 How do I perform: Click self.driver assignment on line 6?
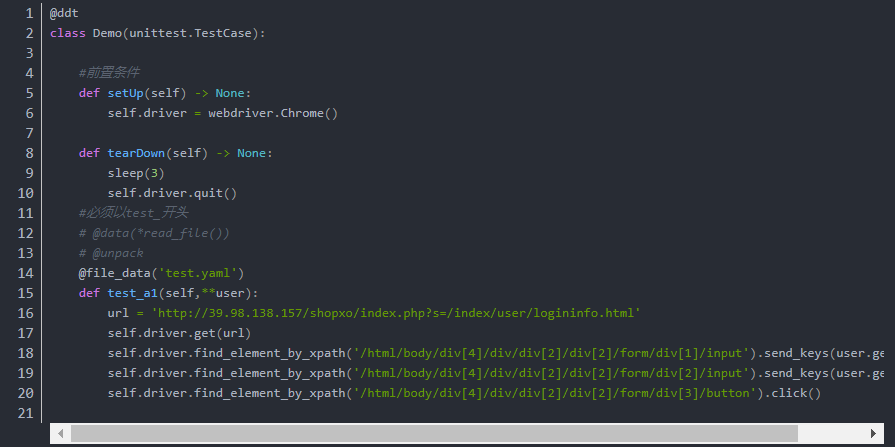click(x=147, y=113)
